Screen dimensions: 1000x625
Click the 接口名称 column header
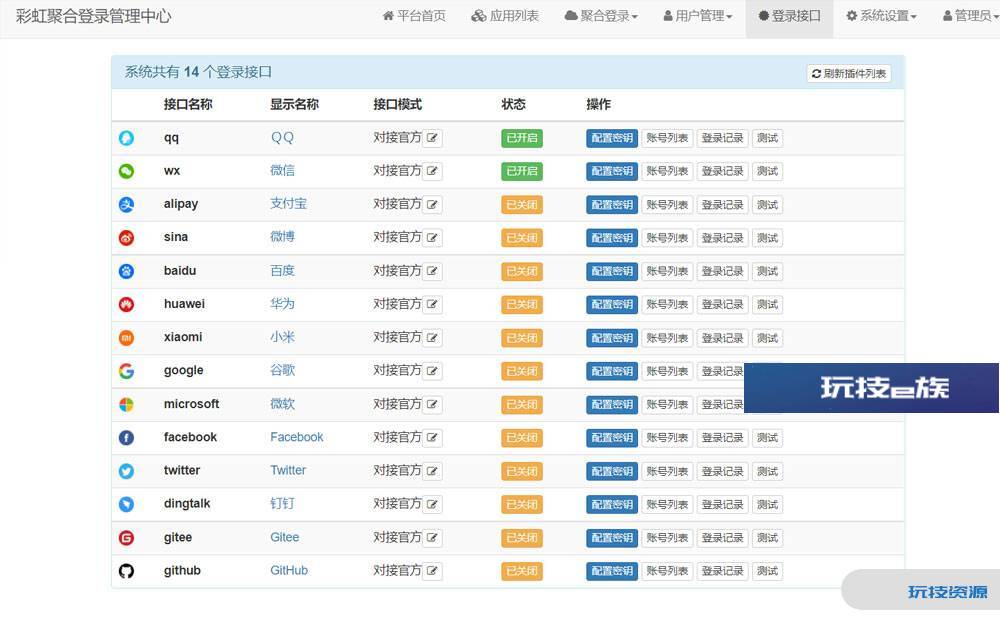[188, 105]
